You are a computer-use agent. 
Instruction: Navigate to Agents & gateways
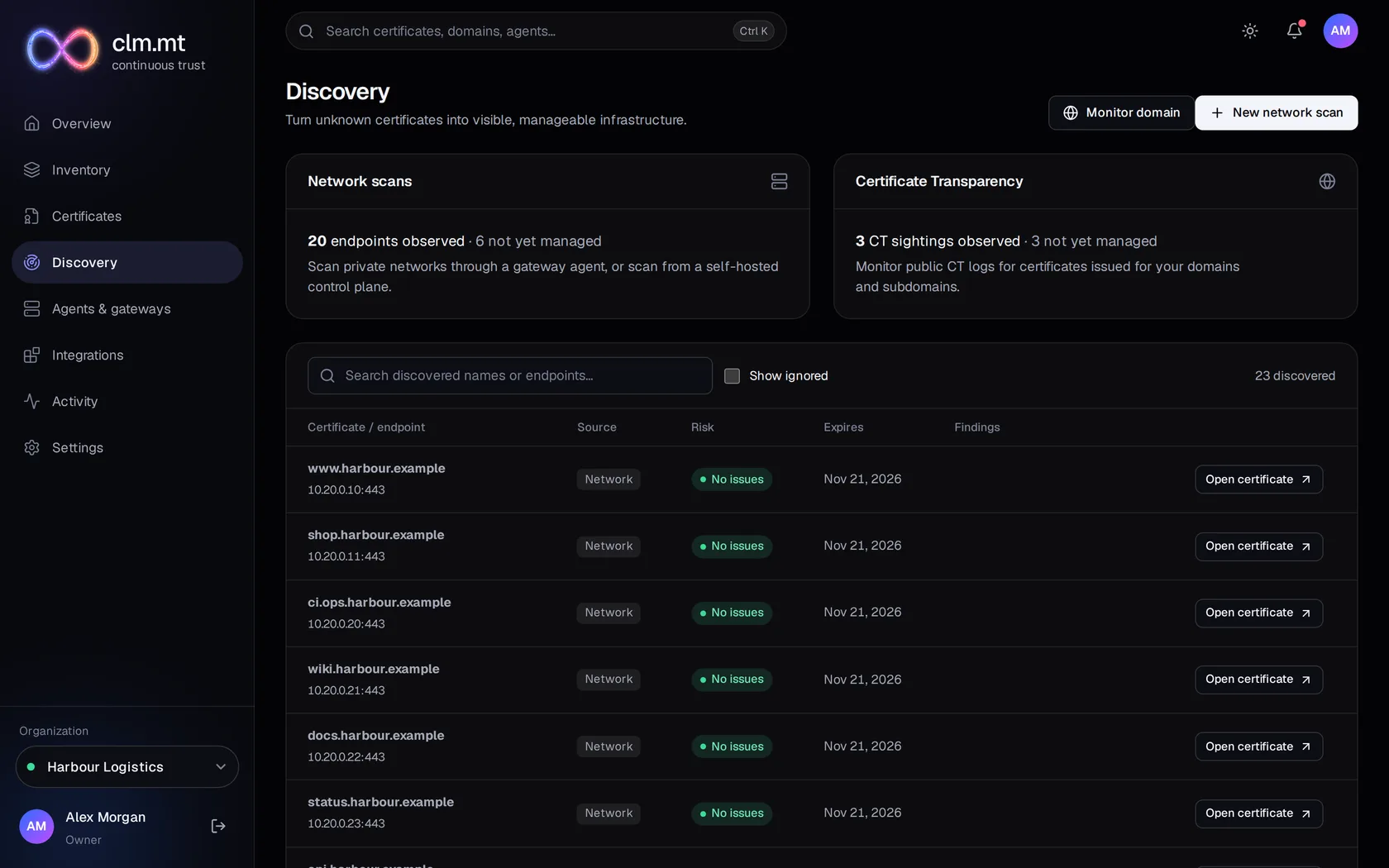click(127, 308)
